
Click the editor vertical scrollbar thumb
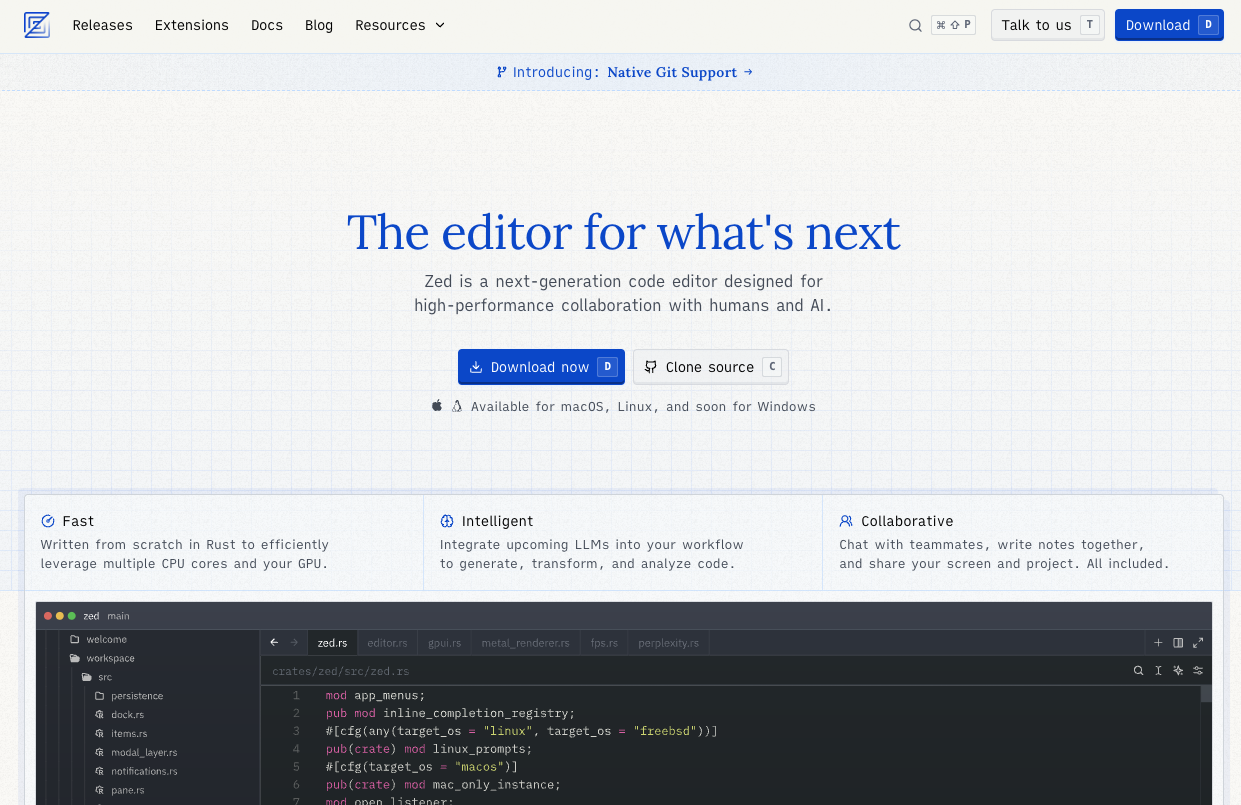(1206, 694)
